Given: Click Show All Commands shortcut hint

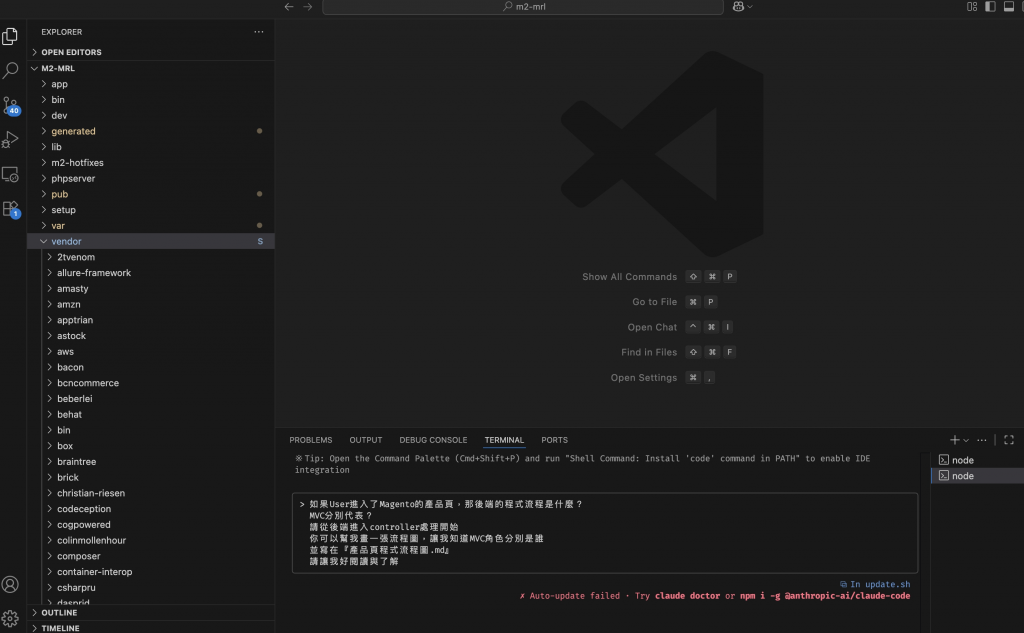Looking at the screenshot, I should pos(659,277).
